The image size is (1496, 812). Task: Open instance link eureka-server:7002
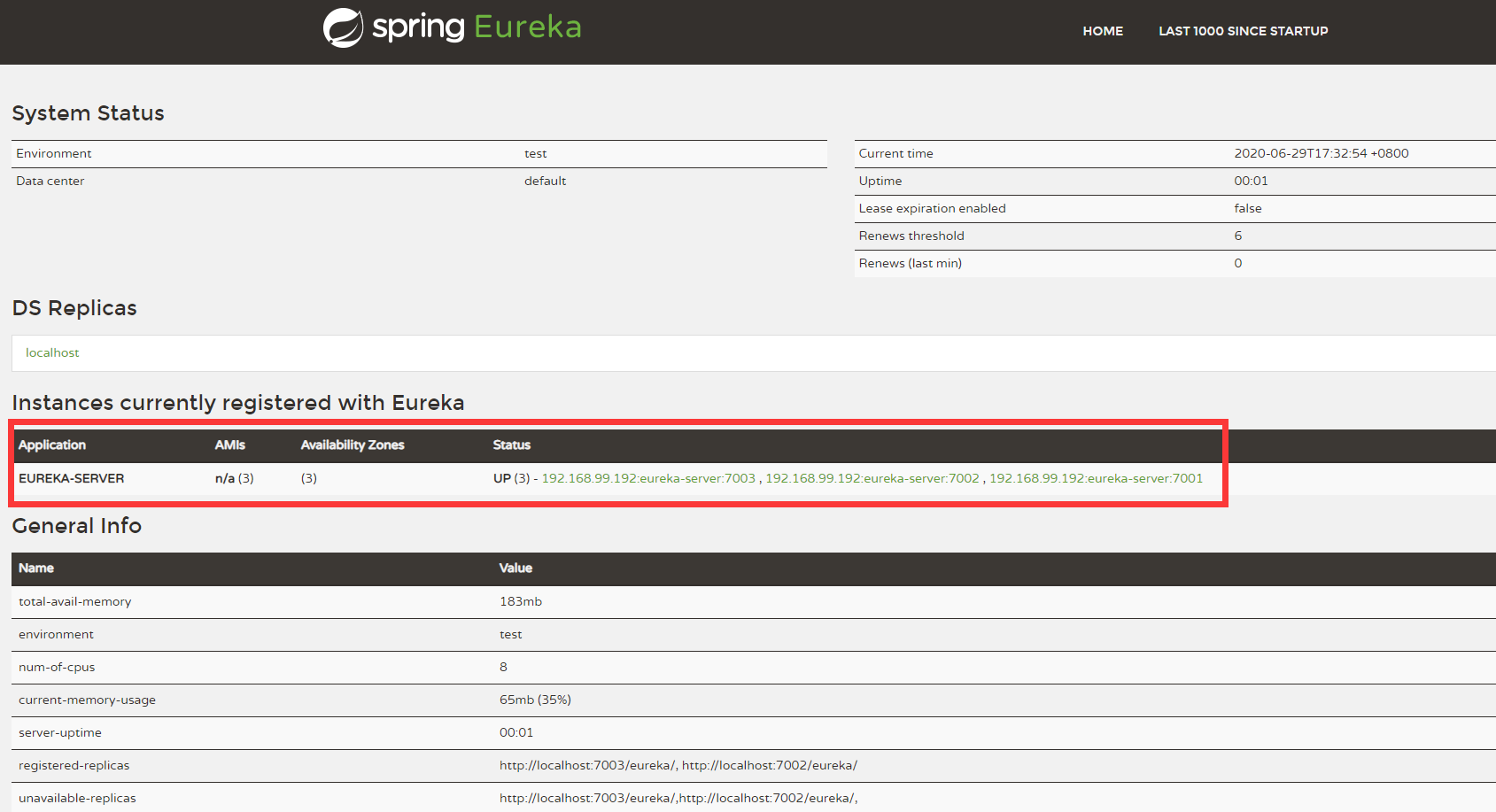tap(872, 478)
